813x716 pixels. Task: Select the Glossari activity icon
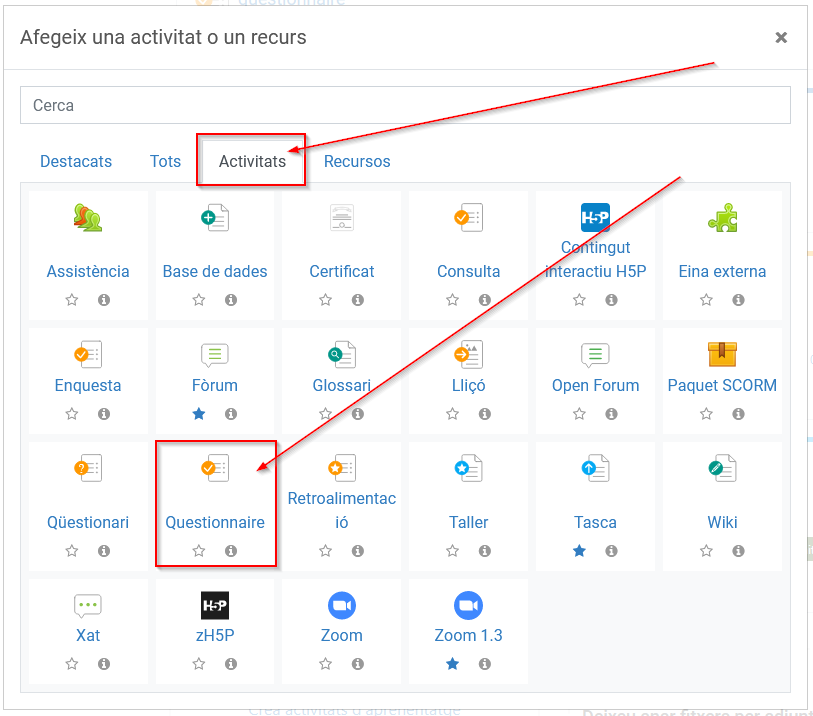tap(342, 354)
